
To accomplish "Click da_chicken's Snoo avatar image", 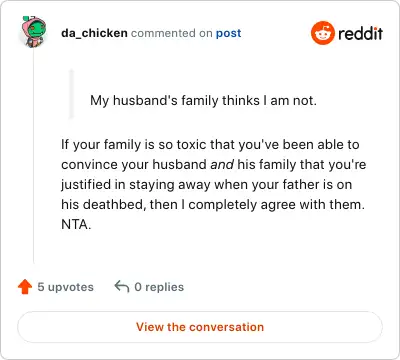I will point(33,32).
